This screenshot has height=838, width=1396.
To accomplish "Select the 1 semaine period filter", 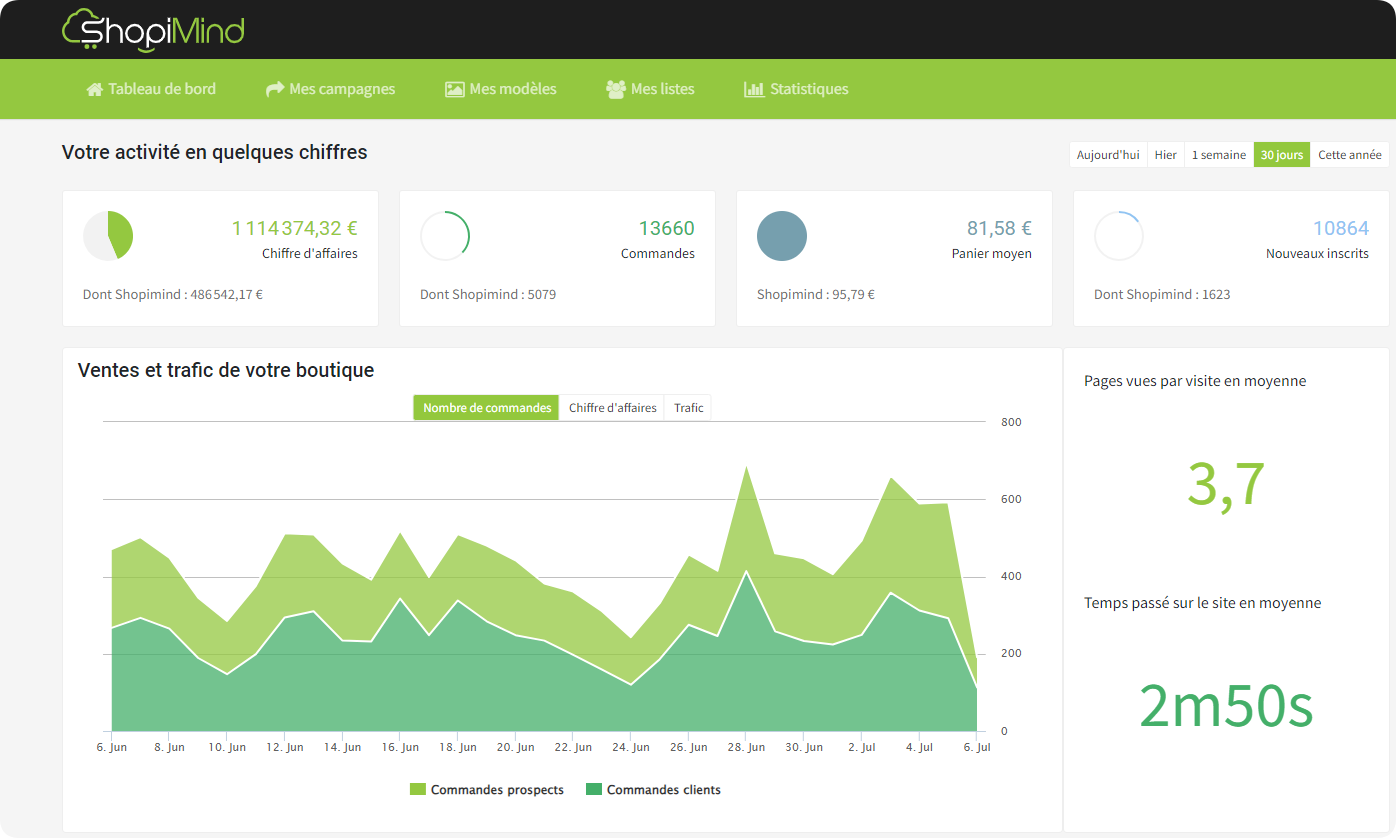I will tap(1219, 155).
